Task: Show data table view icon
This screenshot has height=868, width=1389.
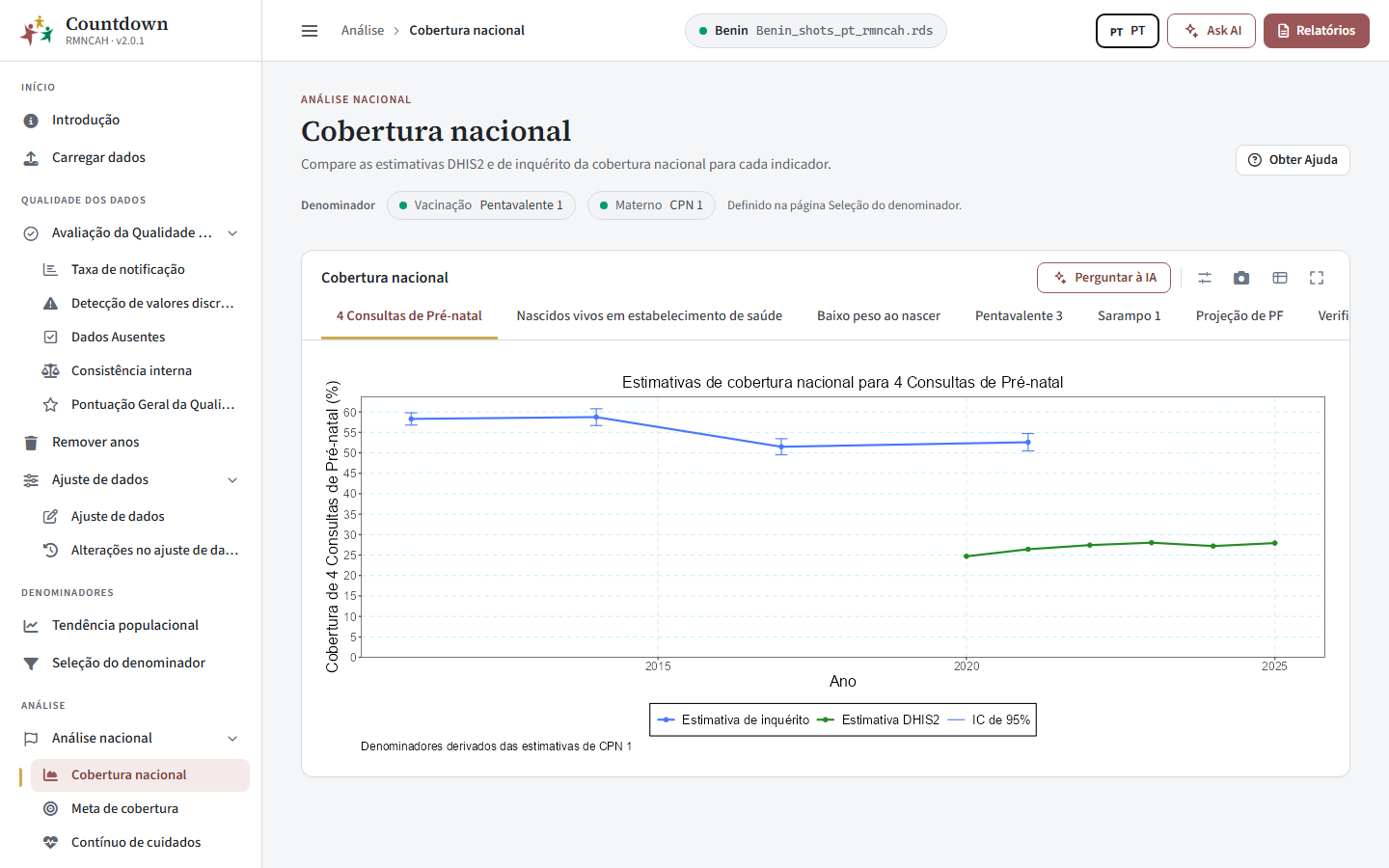Action: pyautogui.click(x=1280, y=278)
